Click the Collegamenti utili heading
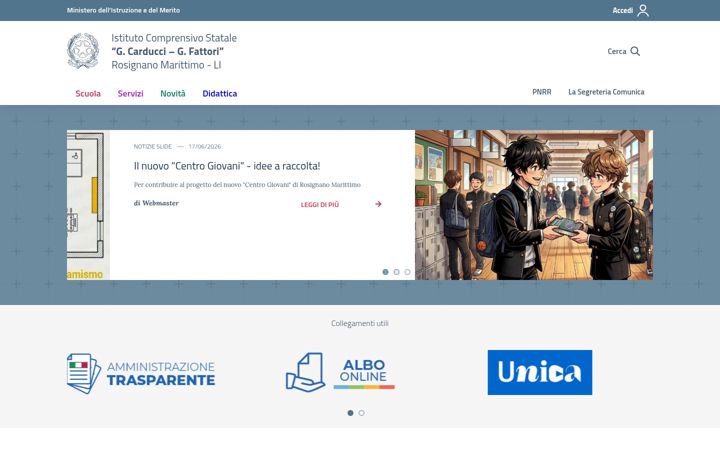This screenshot has height=450, width=720. (x=360, y=323)
